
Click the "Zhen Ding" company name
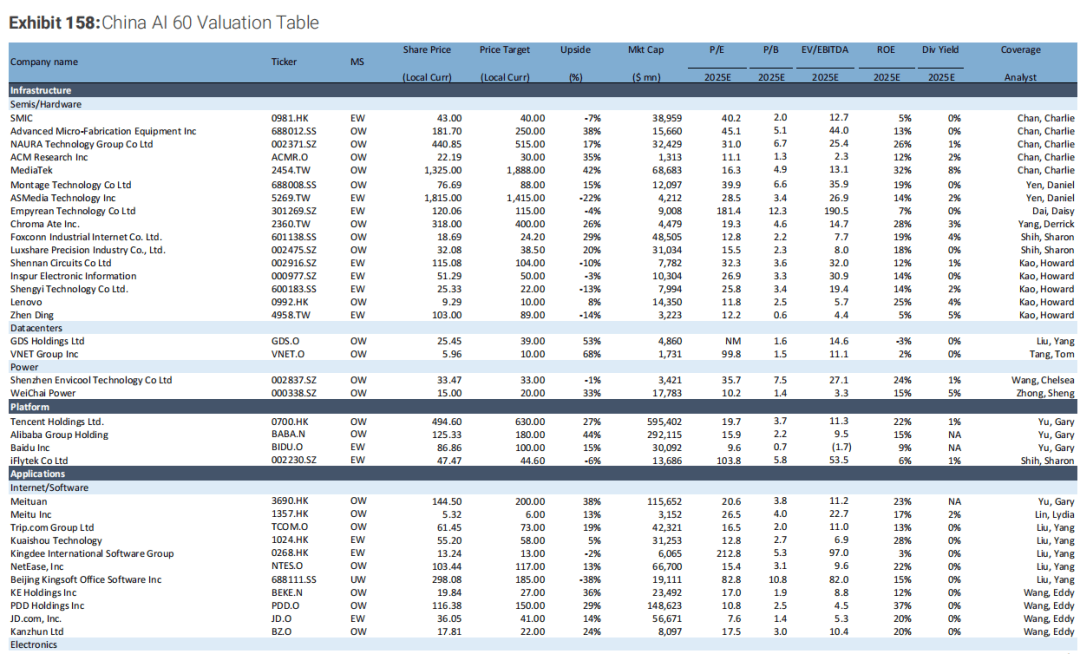(x=32, y=315)
